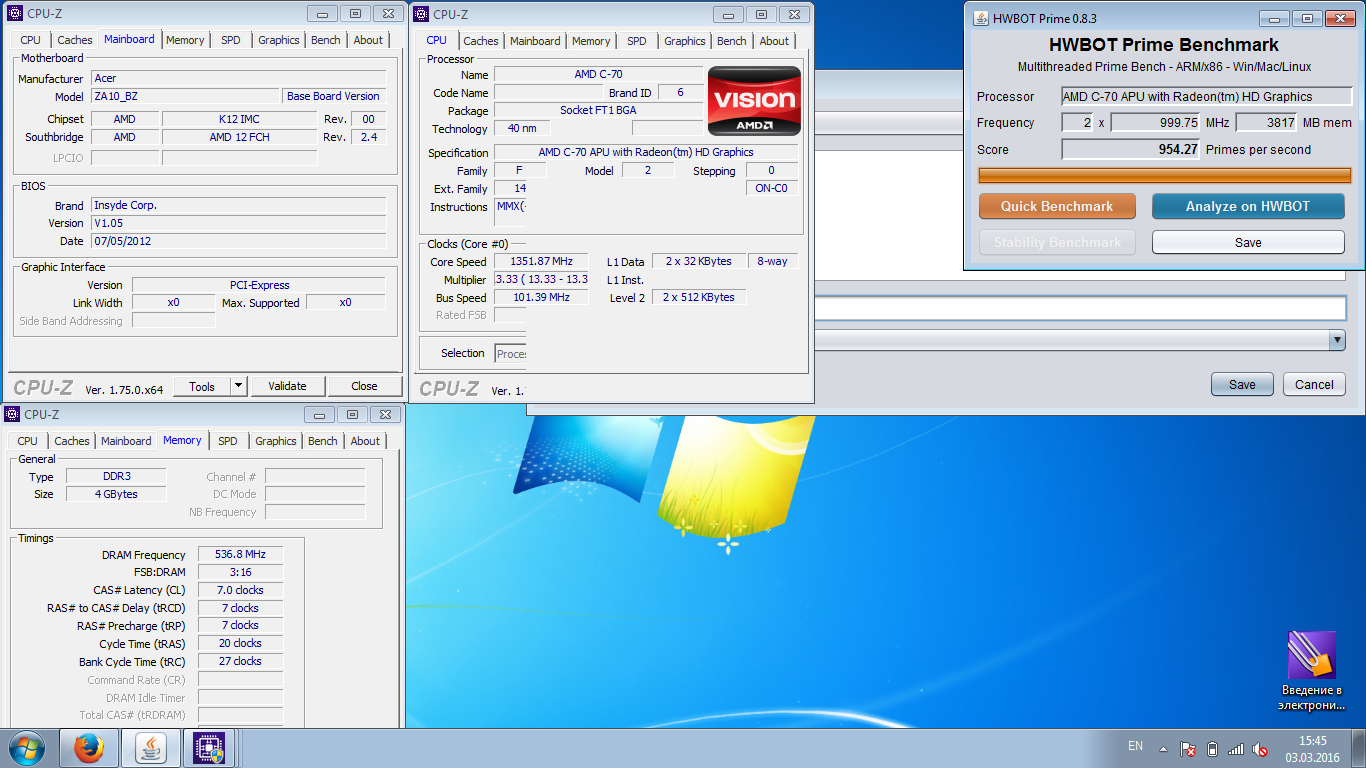
Task: Open SPD tab in processor window
Action: (x=637, y=41)
